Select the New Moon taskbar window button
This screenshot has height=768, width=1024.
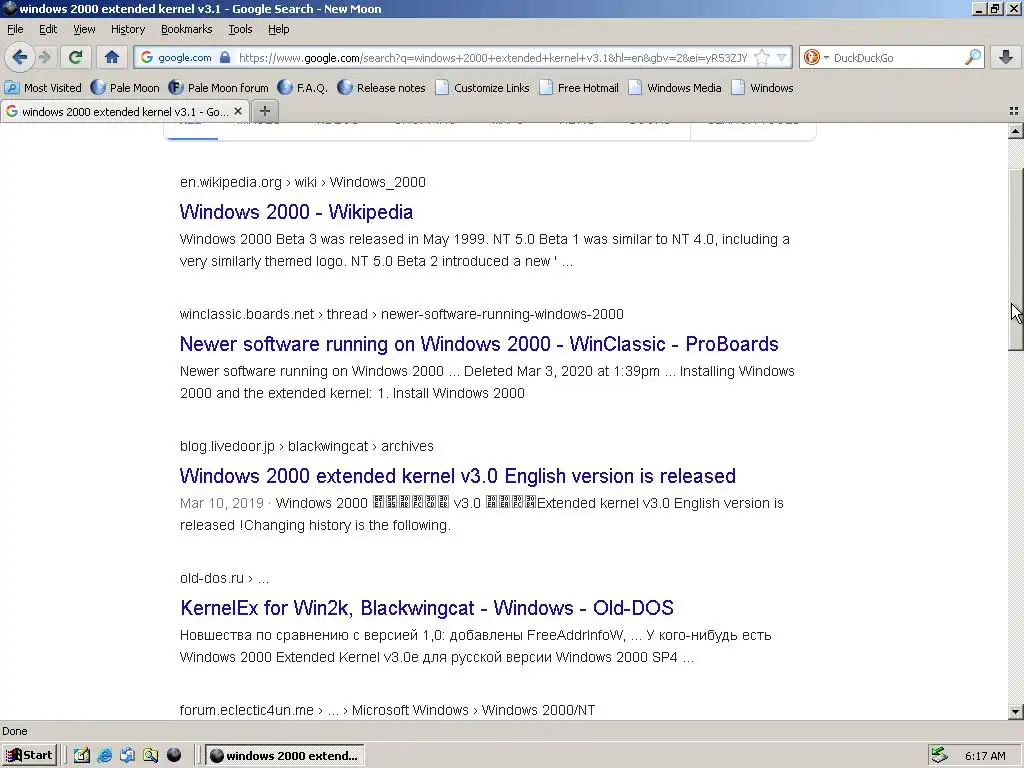pos(285,756)
